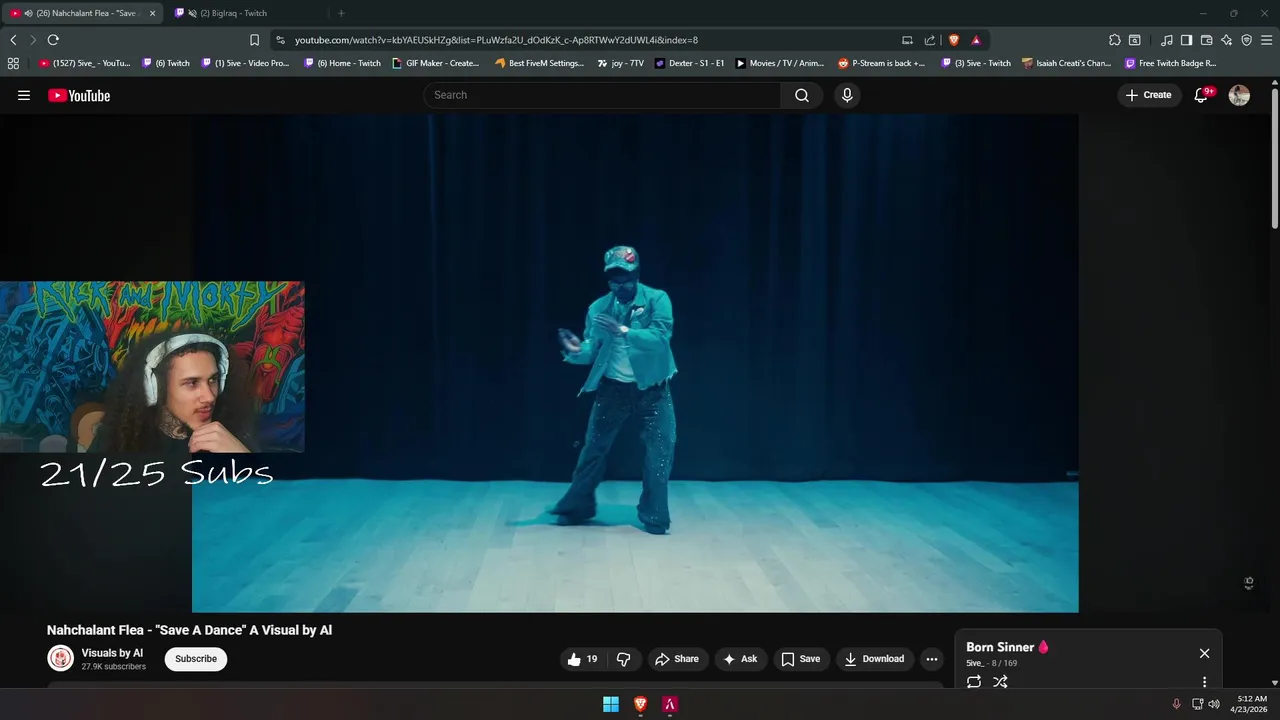Image resolution: width=1280 pixels, height=720 pixels.
Task: Share the Save A Dance video
Action: tap(676, 659)
